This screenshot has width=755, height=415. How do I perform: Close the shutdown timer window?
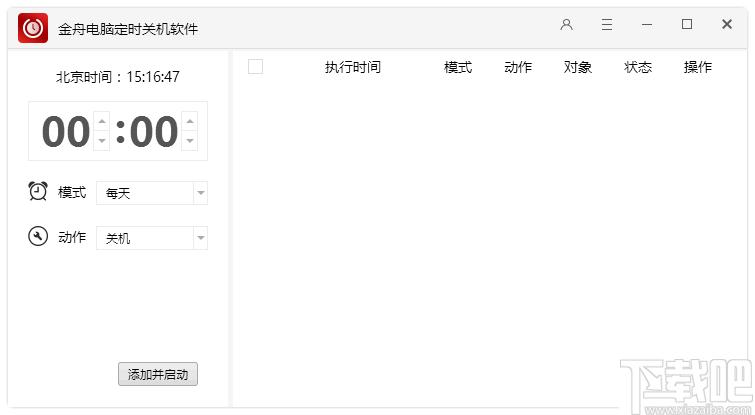click(x=727, y=24)
